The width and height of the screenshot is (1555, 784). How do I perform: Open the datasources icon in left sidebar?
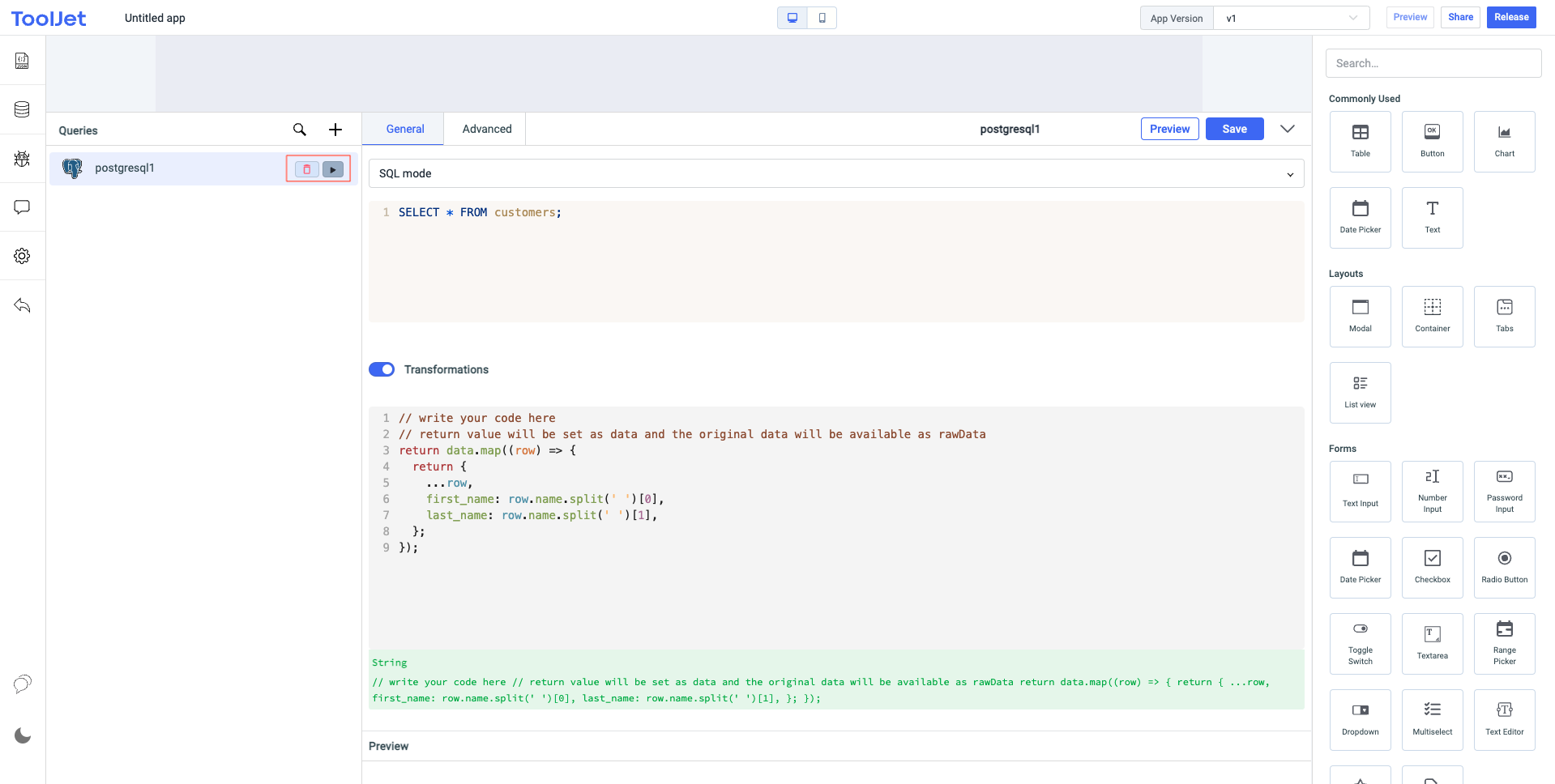(22, 109)
